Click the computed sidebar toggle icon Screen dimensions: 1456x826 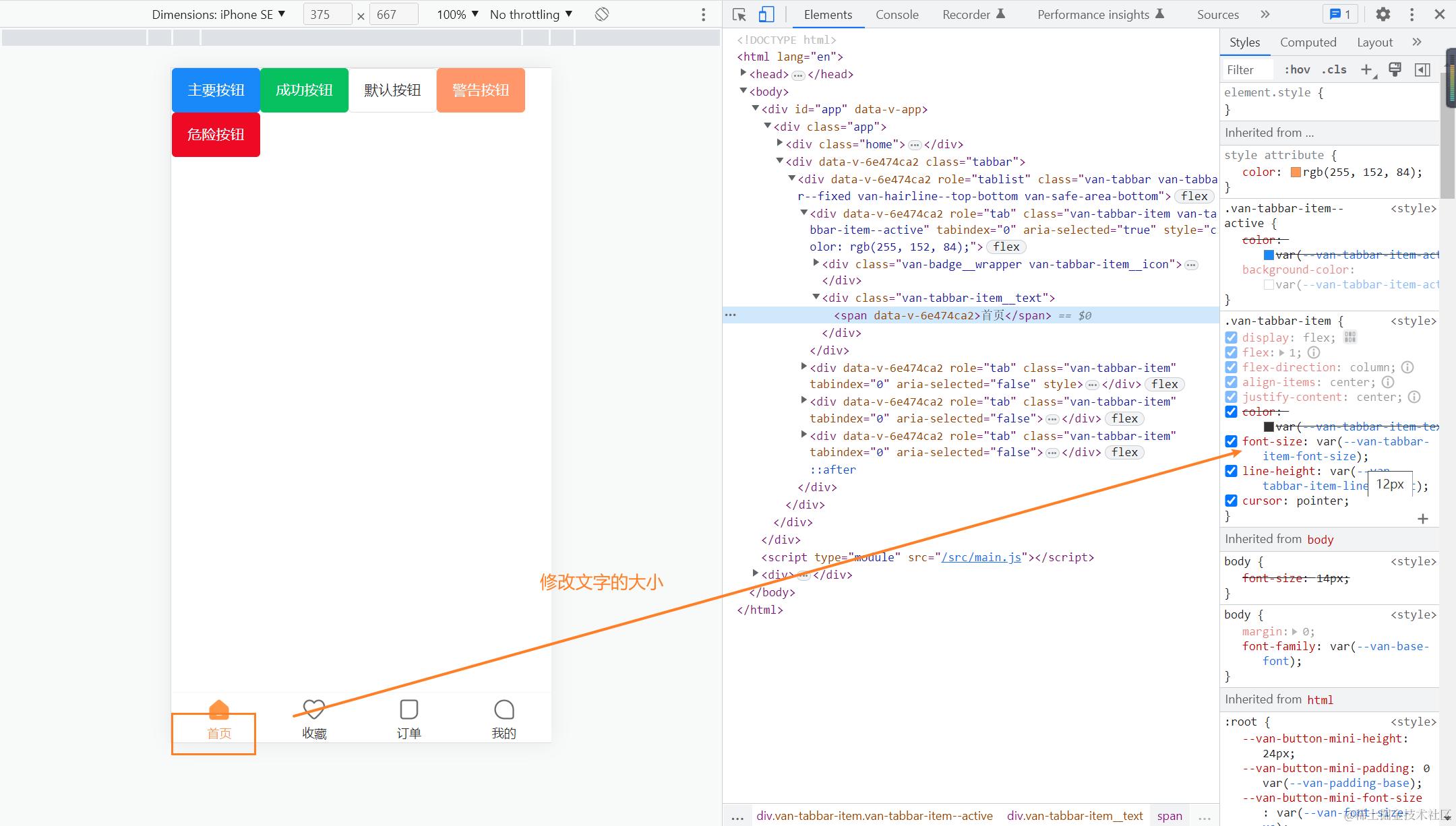(x=1422, y=69)
